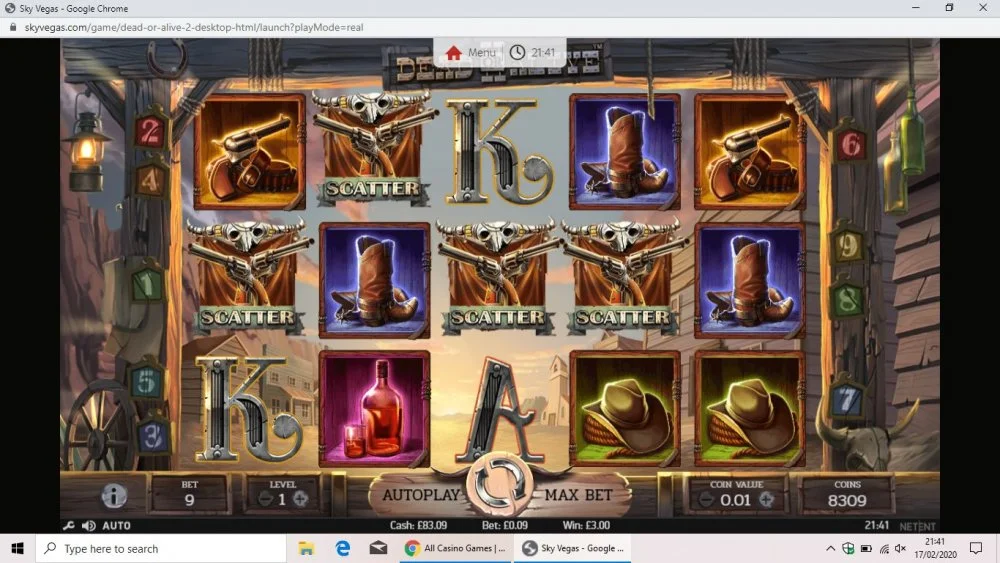Image resolution: width=1000 pixels, height=563 pixels.
Task: Select payline 9 marker
Action: coord(847,245)
